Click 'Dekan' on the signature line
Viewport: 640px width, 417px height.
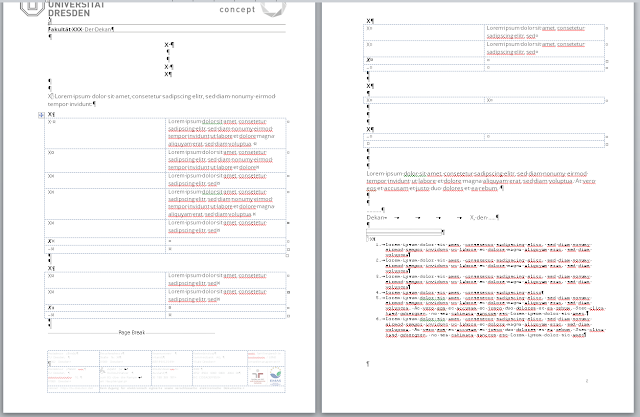point(376,217)
